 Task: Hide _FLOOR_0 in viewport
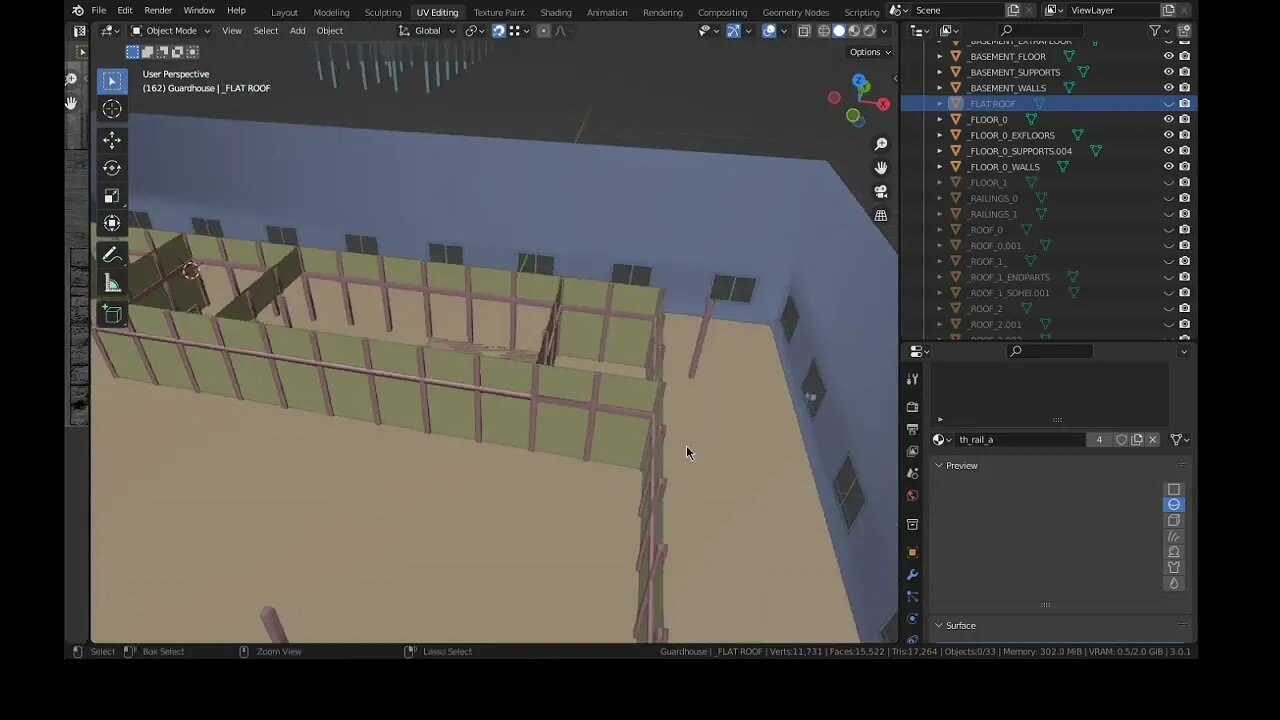[x=1168, y=119]
